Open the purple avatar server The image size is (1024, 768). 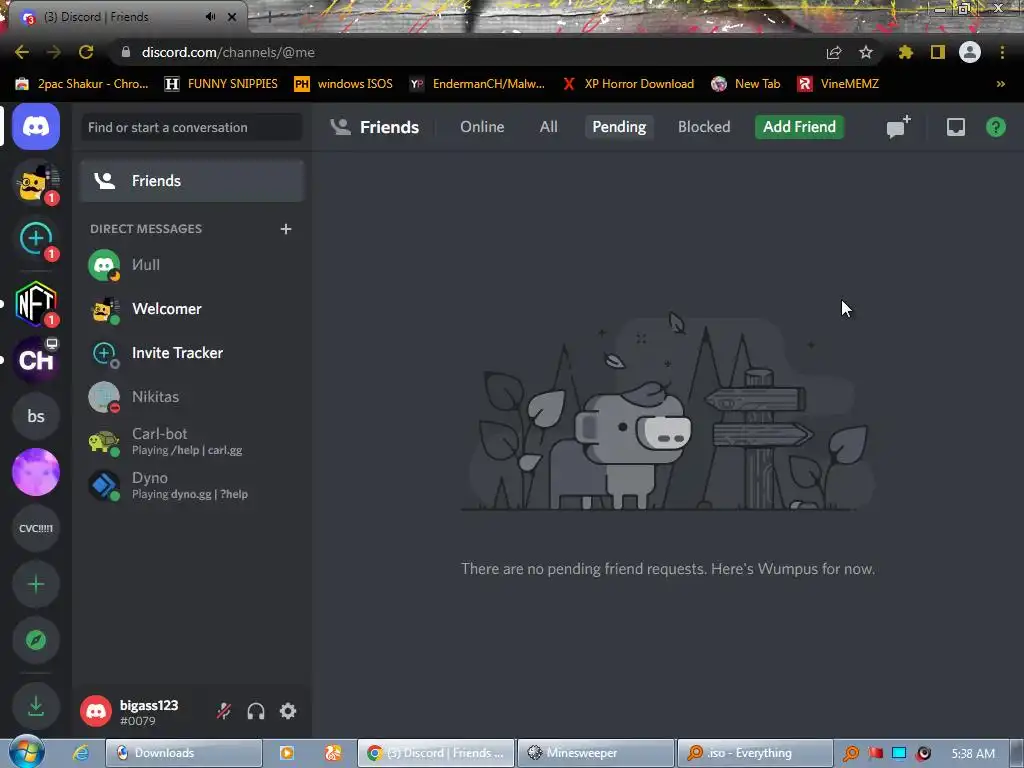36,472
